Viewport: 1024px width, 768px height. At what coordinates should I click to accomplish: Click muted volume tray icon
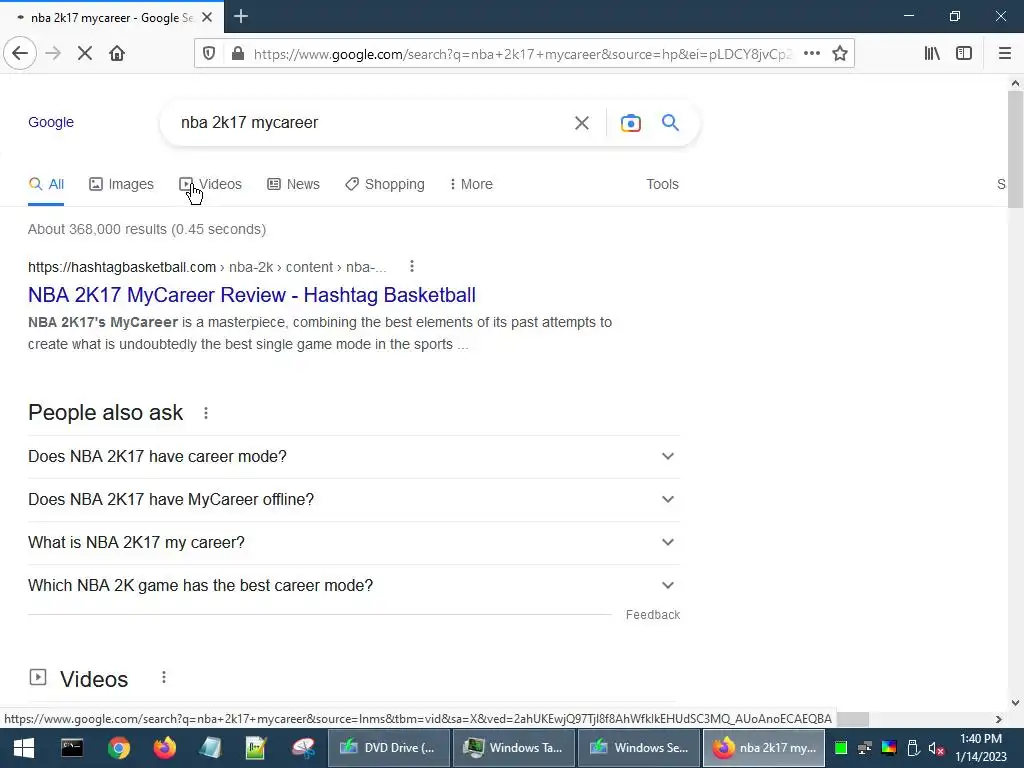(x=936, y=748)
